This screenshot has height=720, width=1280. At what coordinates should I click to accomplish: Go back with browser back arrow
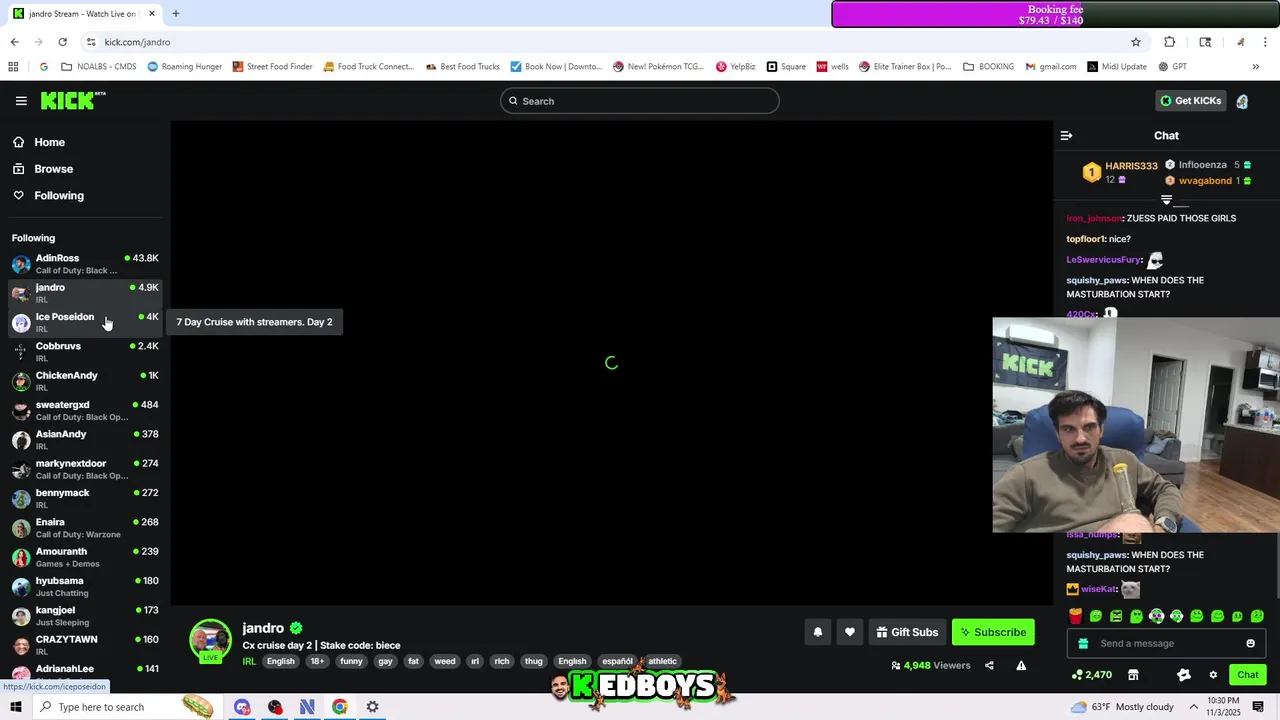point(14,42)
